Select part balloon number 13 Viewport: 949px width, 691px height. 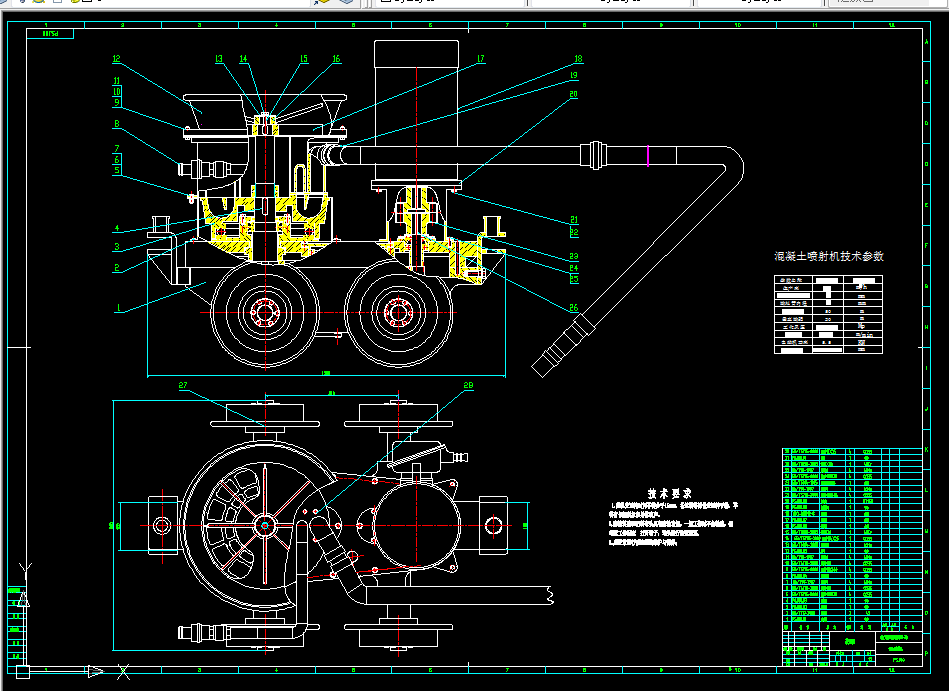219,59
